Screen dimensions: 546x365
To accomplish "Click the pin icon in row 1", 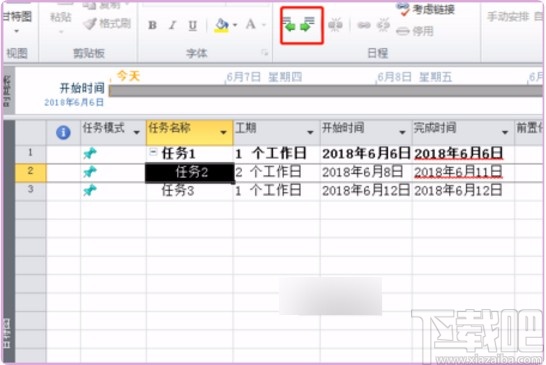I will 90,153.
